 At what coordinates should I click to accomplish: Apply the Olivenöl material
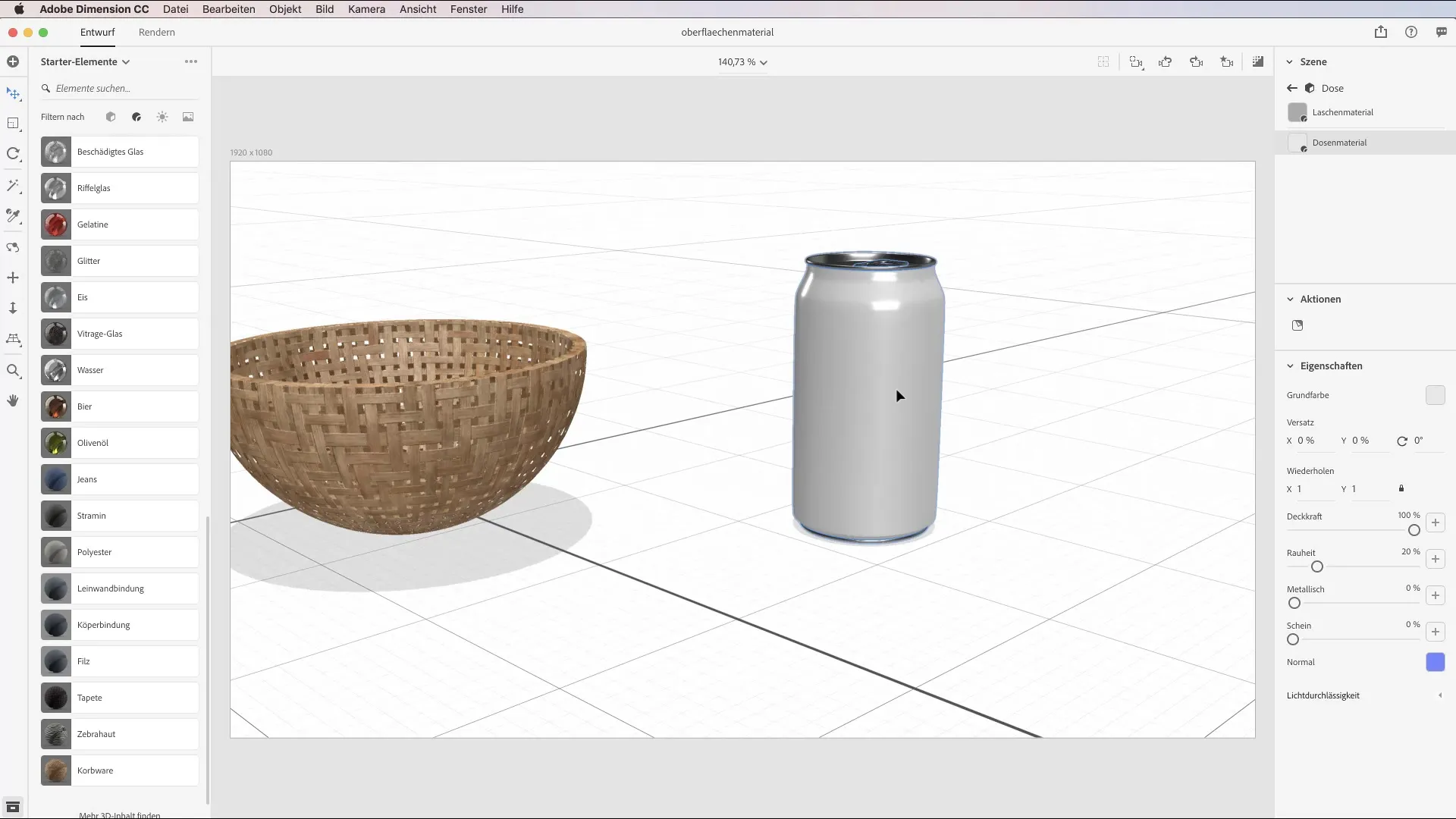tap(120, 443)
